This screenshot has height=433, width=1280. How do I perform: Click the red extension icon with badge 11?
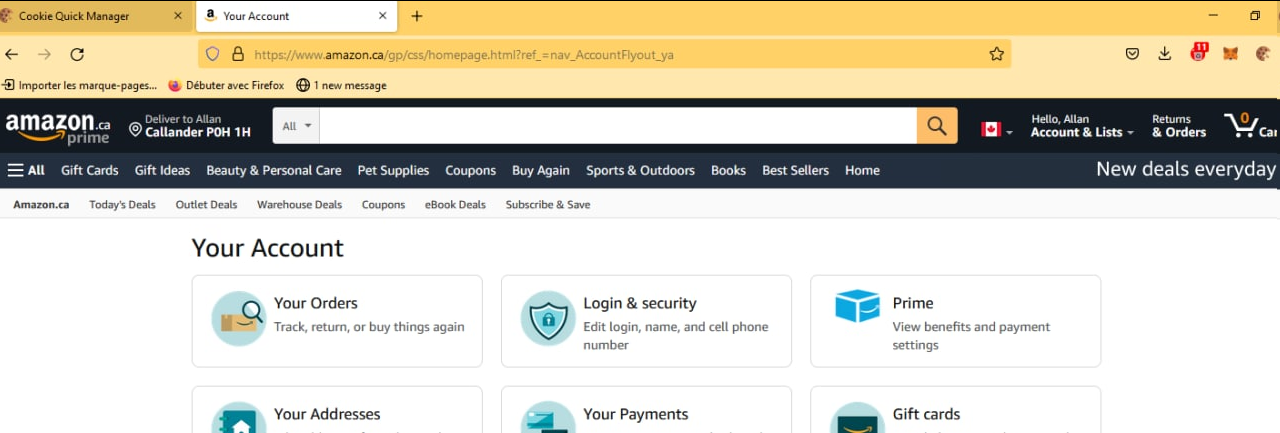coord(1198,53)
